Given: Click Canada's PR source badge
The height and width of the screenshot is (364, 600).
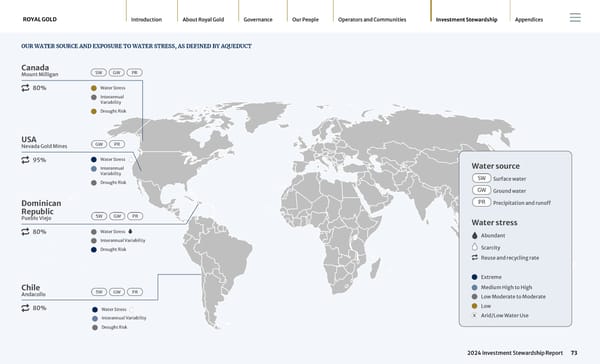Looking at the screenshot, I should [x=135, y=73].
